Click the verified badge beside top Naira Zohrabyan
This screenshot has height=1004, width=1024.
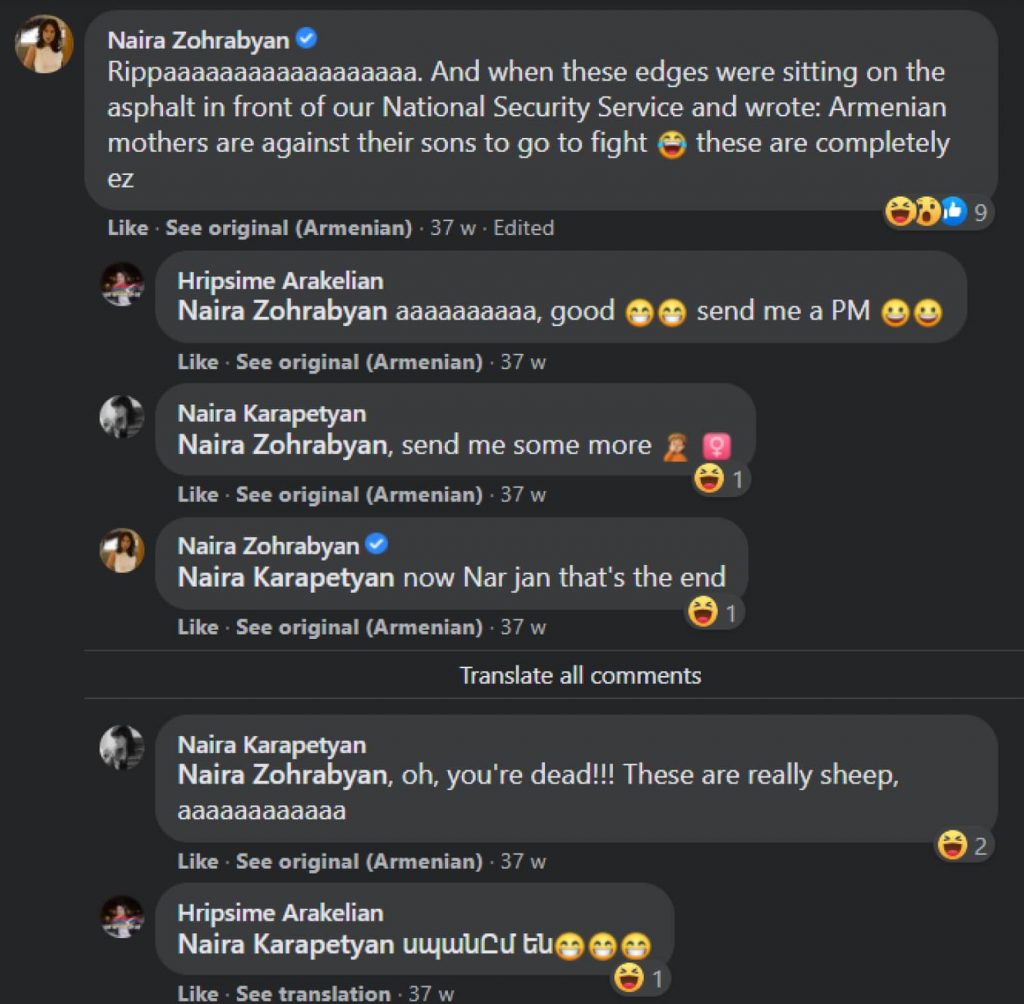[x=307, y=40]
